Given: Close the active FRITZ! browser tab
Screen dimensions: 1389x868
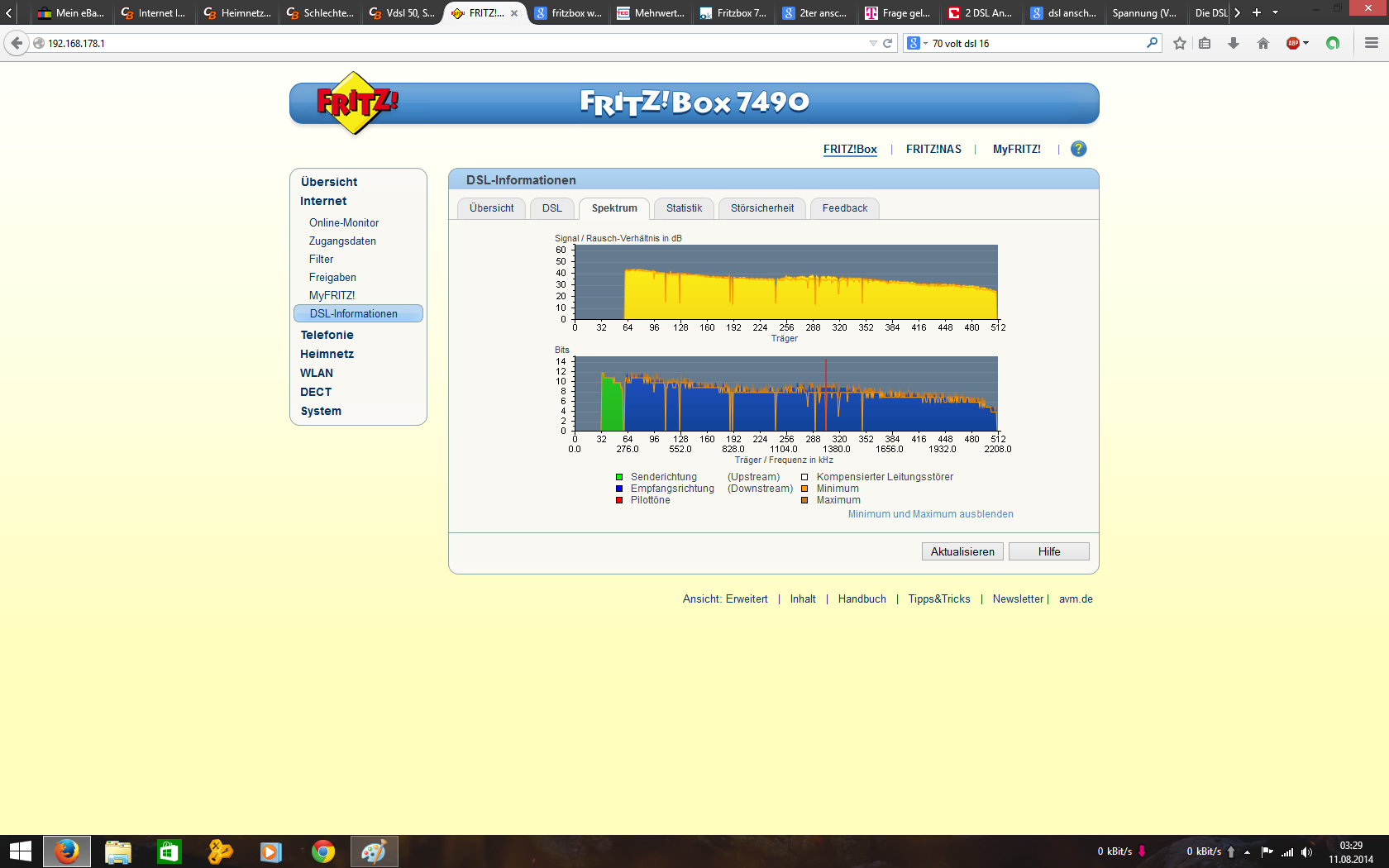Looking at the screenshot, I should [x=514, y=13].
